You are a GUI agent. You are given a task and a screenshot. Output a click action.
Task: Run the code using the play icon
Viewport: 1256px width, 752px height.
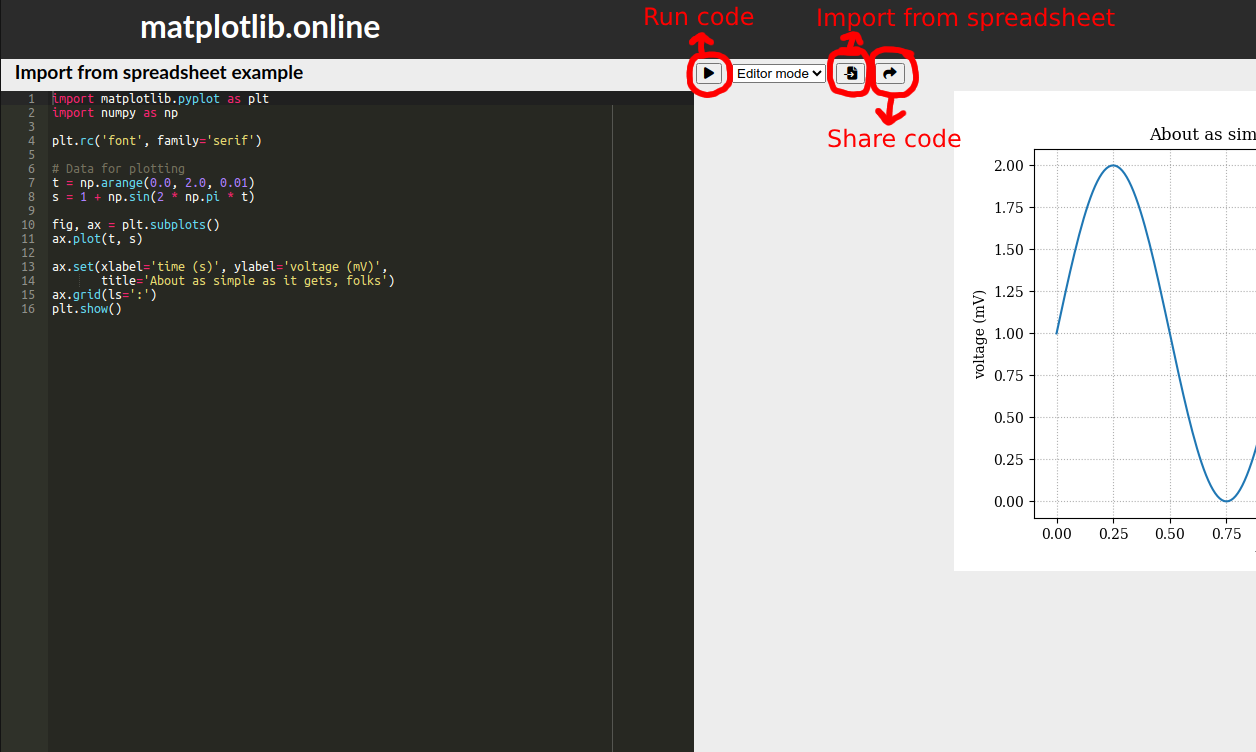710,72
